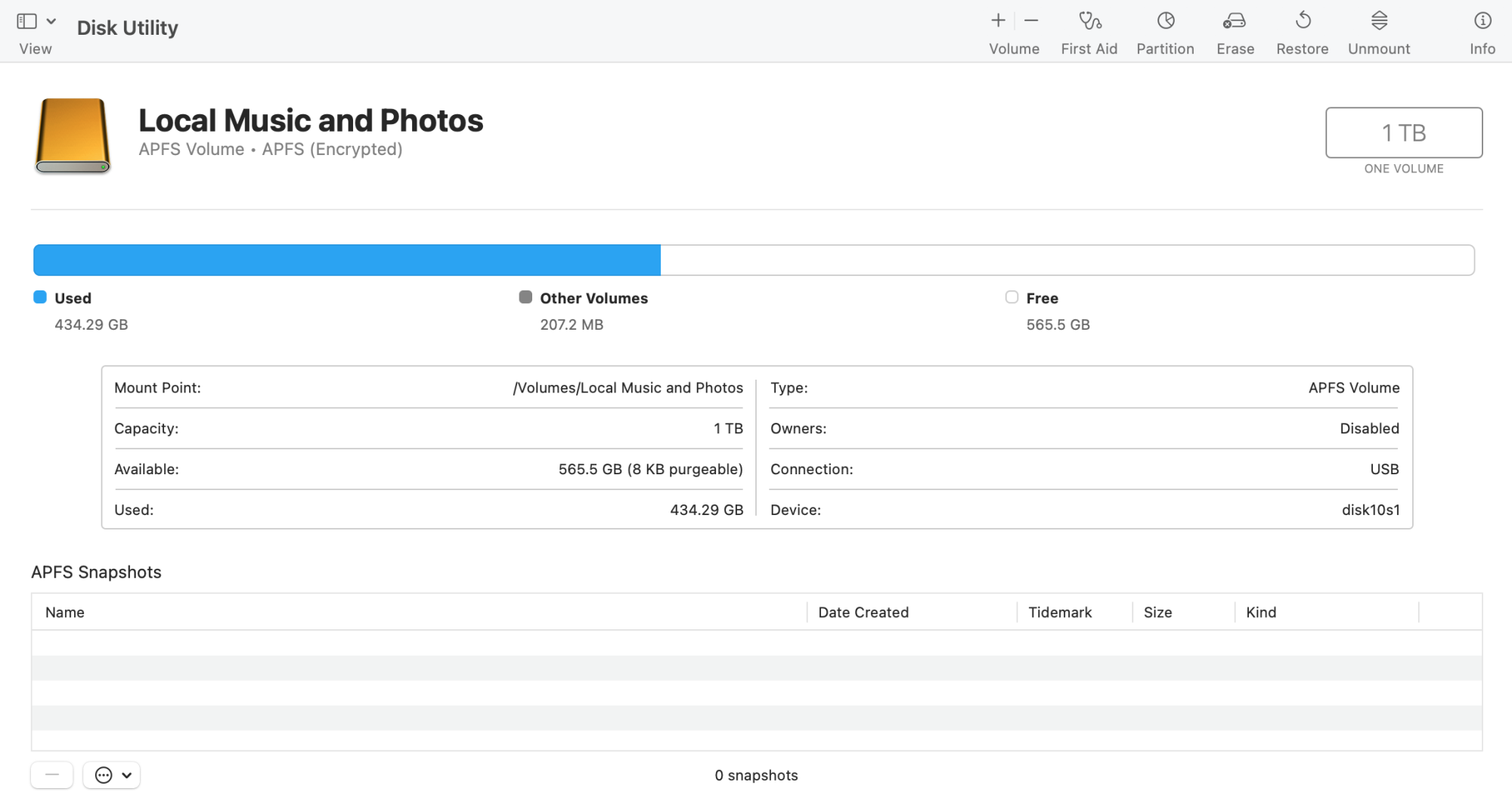Click the Free 565.5 GB legend value
The image size is (1512, 804).
1058,324
